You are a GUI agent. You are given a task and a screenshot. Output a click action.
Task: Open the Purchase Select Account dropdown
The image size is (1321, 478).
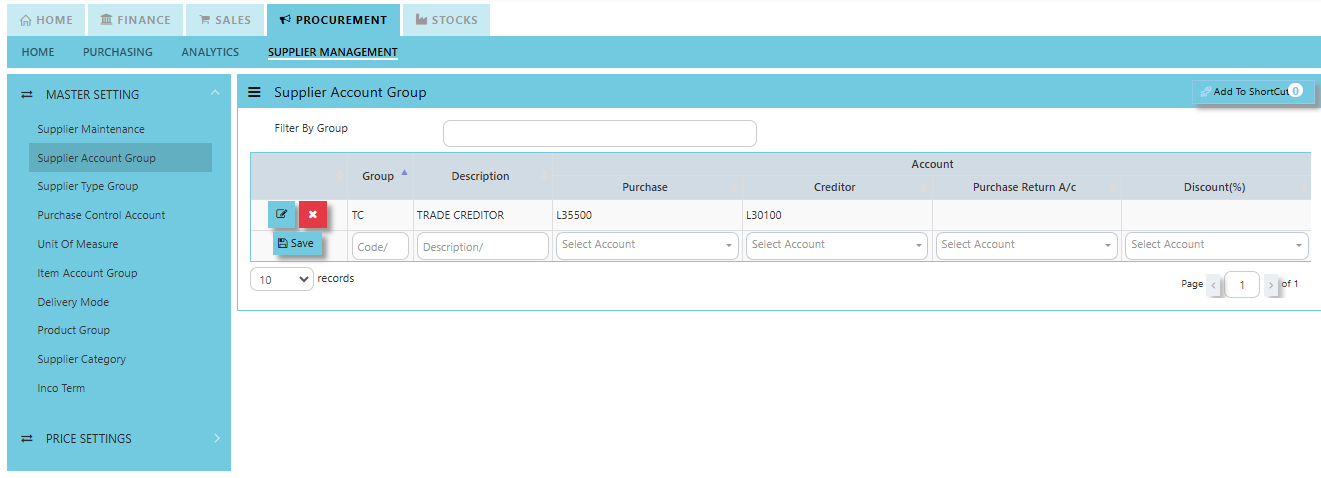point(647,245)
